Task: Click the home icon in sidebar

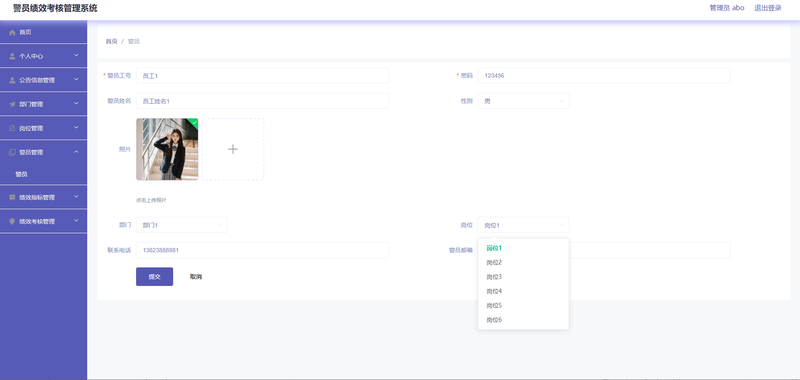Action: (x=12, y=32)
